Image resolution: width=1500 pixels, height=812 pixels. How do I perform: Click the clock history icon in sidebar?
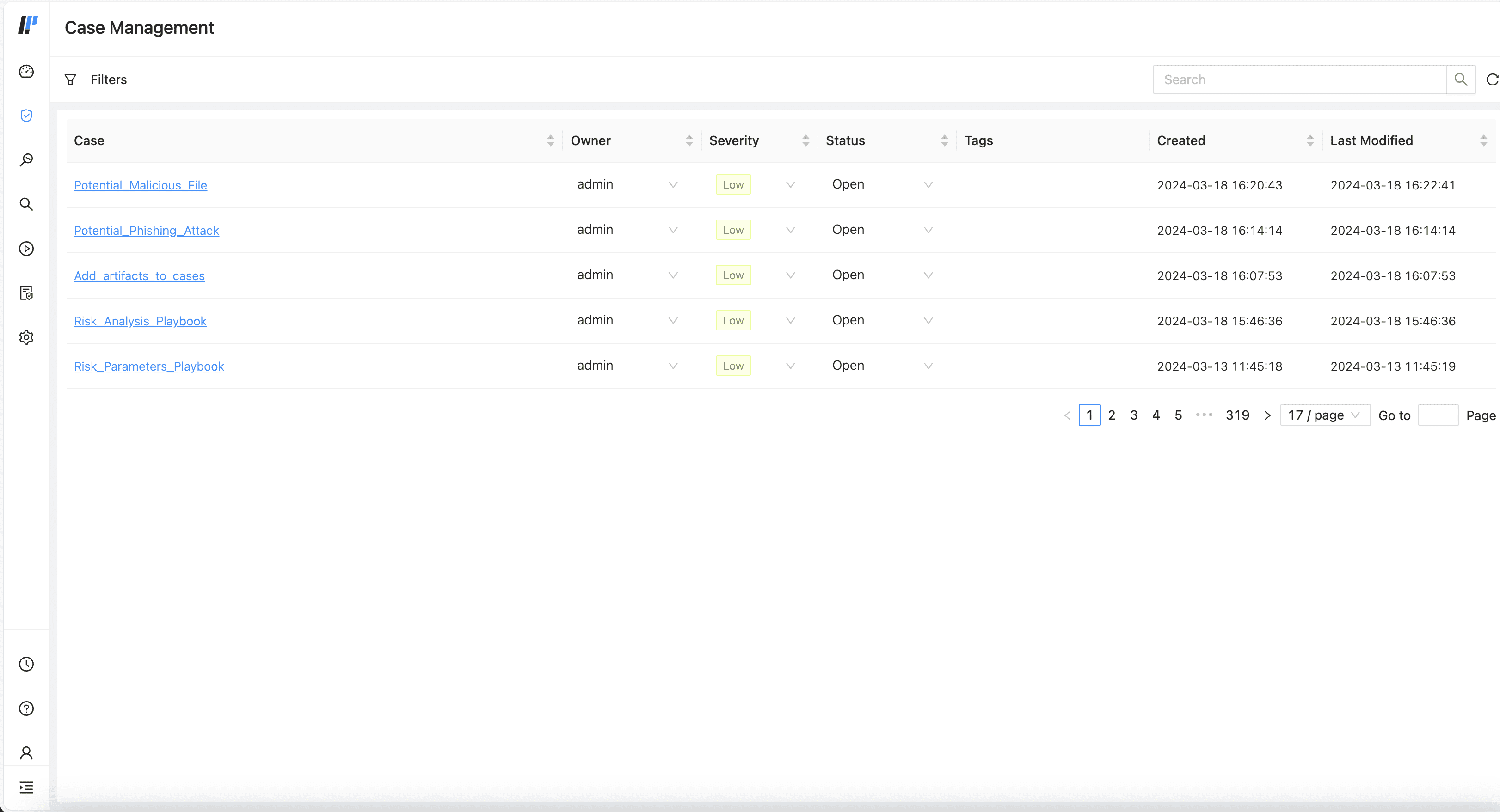coord(26,664)
